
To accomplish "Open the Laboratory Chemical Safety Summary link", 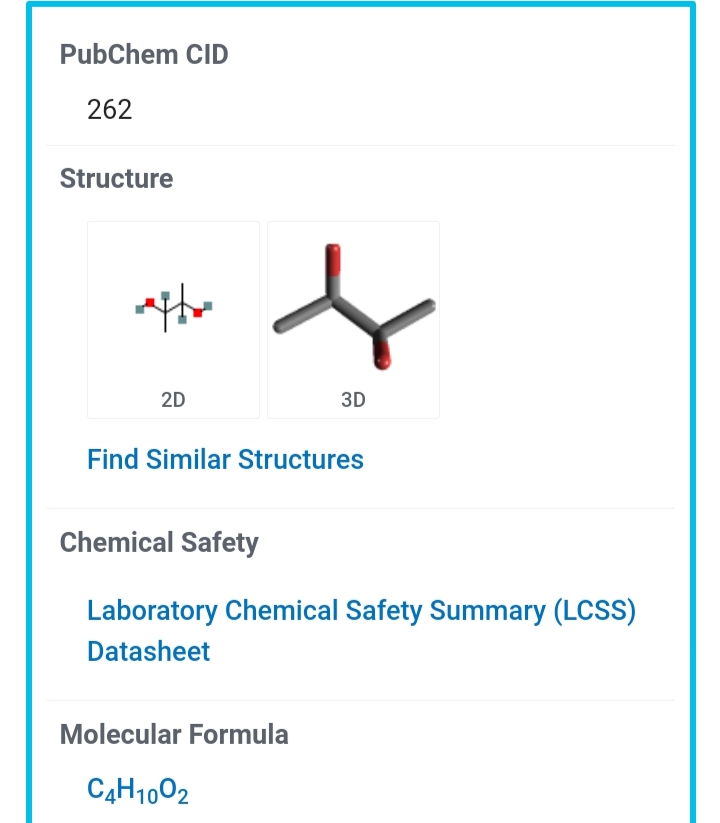I will pos(361,611).
